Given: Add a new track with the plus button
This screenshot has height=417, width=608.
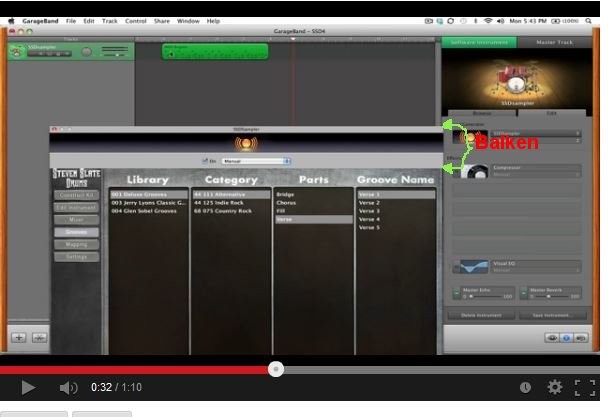Looking at the screenshot, I should pyautogui.click(x=19, y=337).
